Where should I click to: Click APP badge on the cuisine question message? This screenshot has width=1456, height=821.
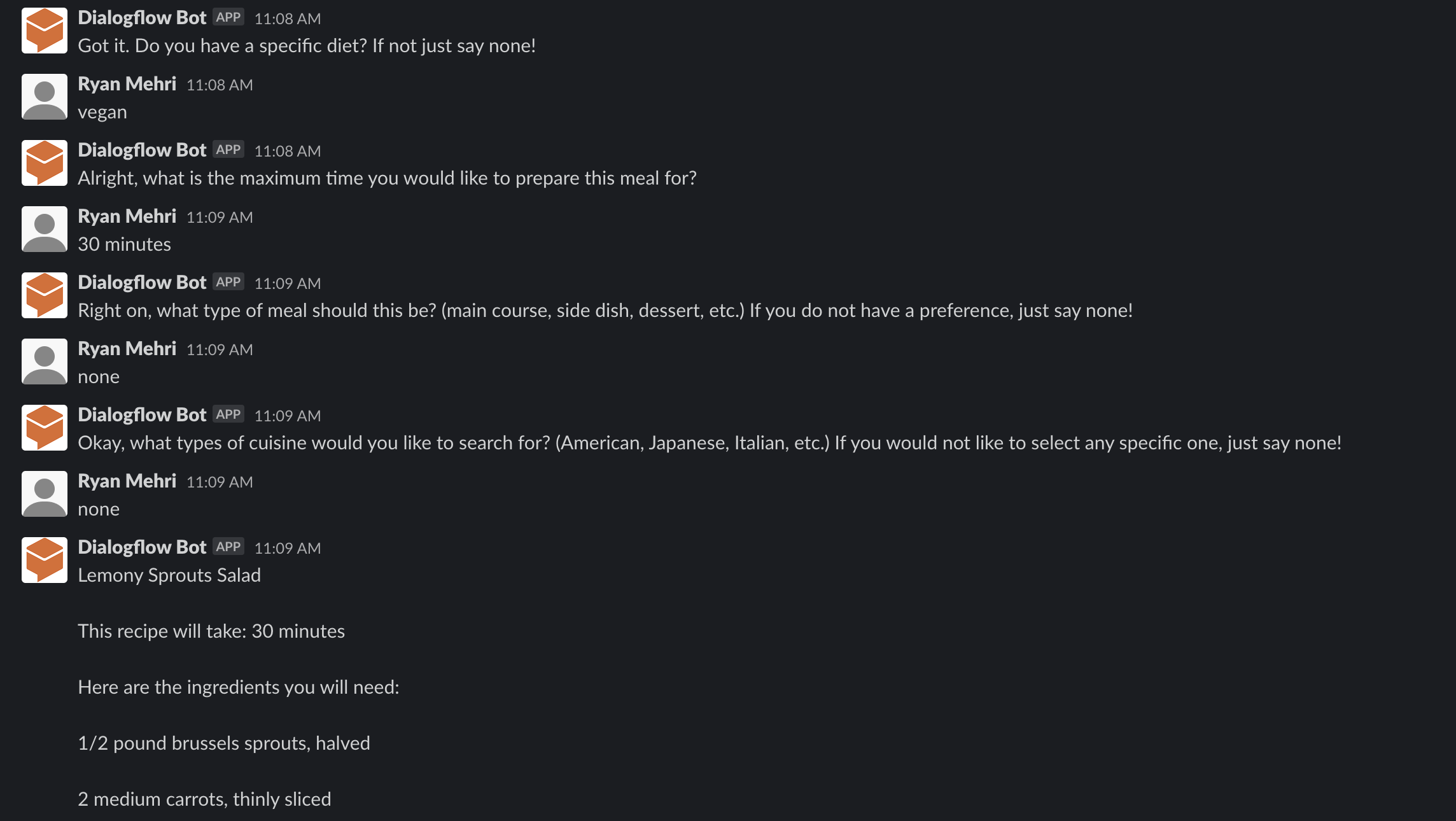coord(228,414)
